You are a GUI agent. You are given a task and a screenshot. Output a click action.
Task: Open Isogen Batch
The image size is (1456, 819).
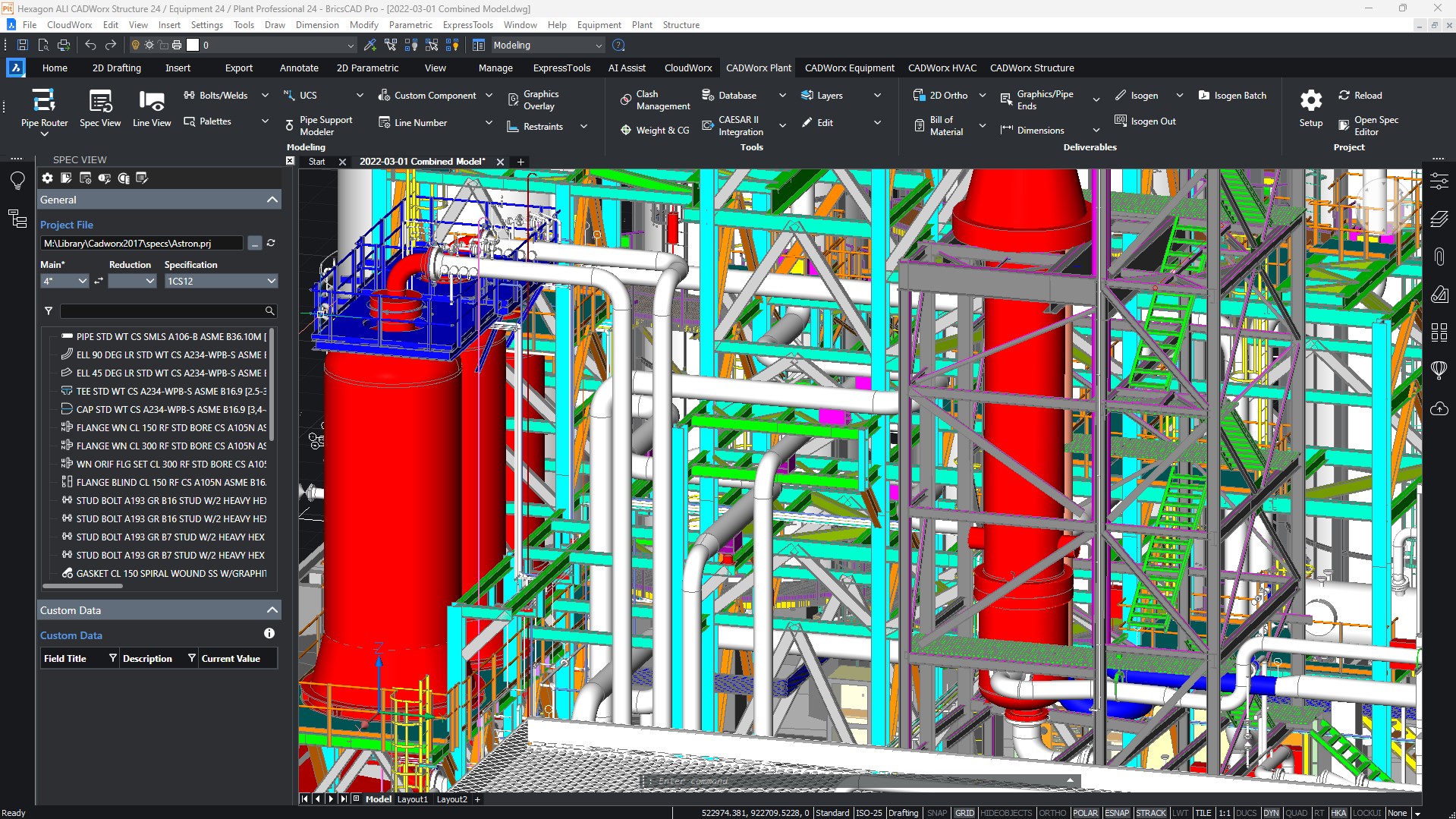(x=1234, y=95)
